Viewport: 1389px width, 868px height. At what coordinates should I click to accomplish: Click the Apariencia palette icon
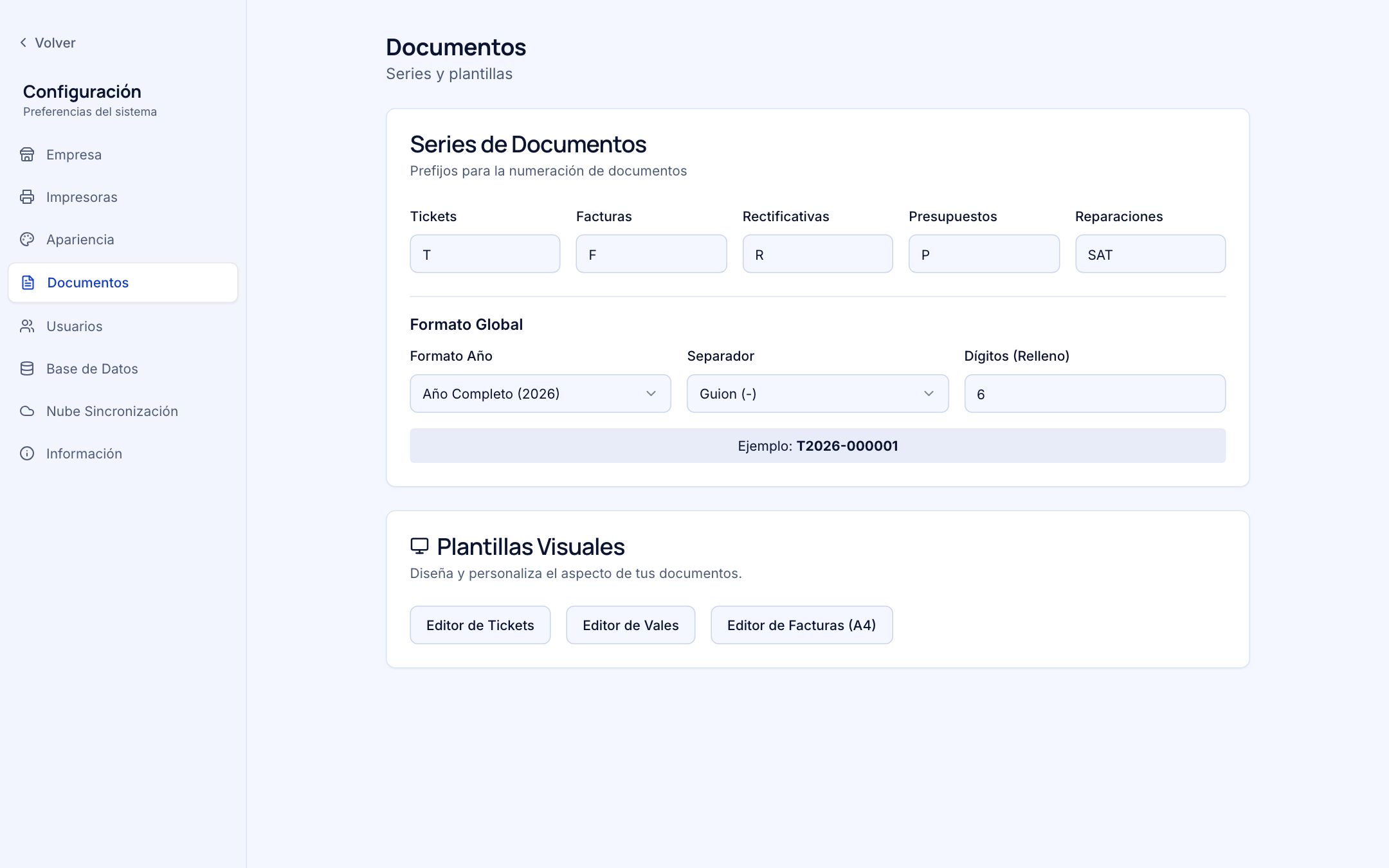pos(27,239)
